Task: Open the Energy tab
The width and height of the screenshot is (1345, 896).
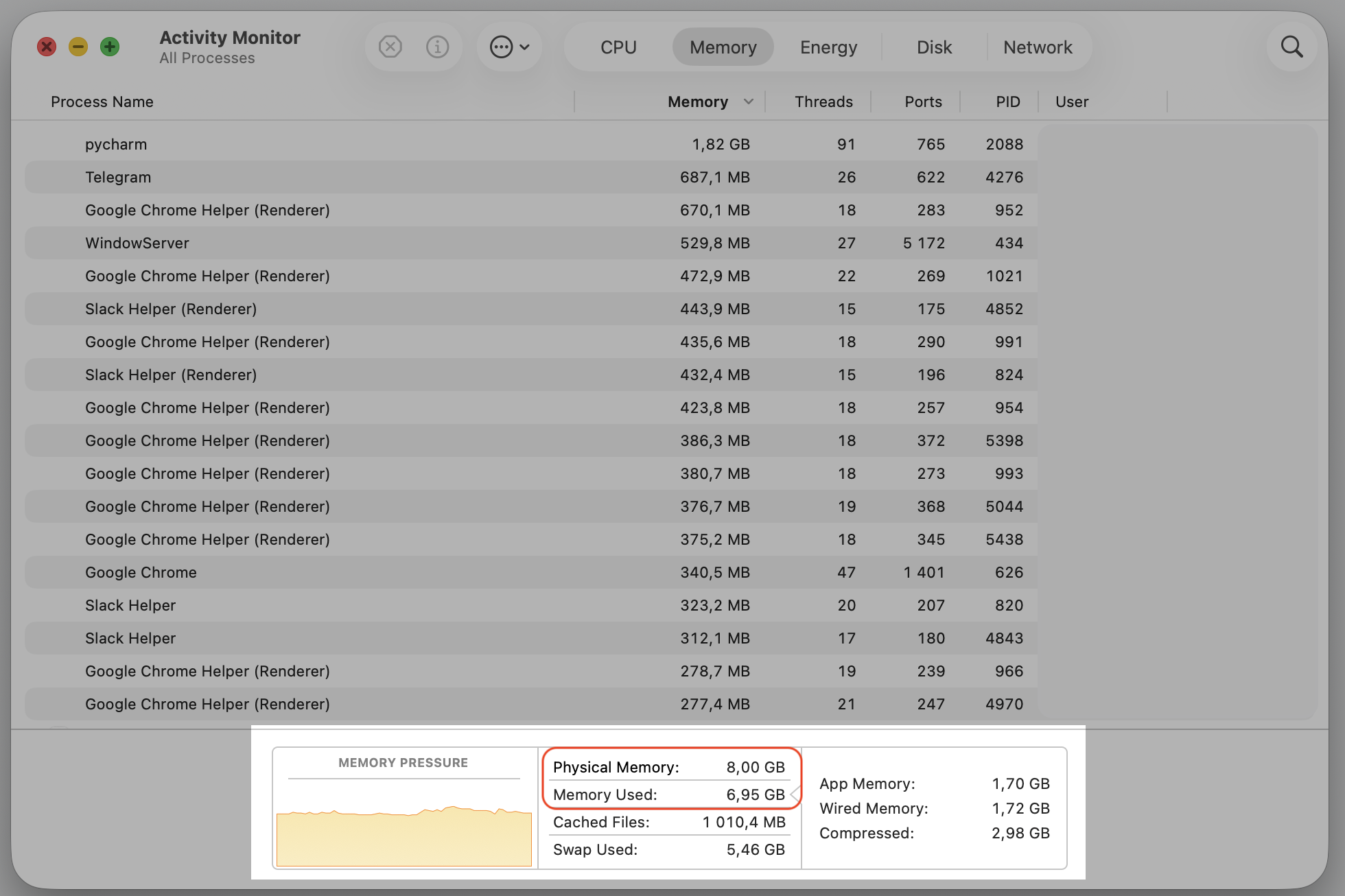Action: point(828,47)
